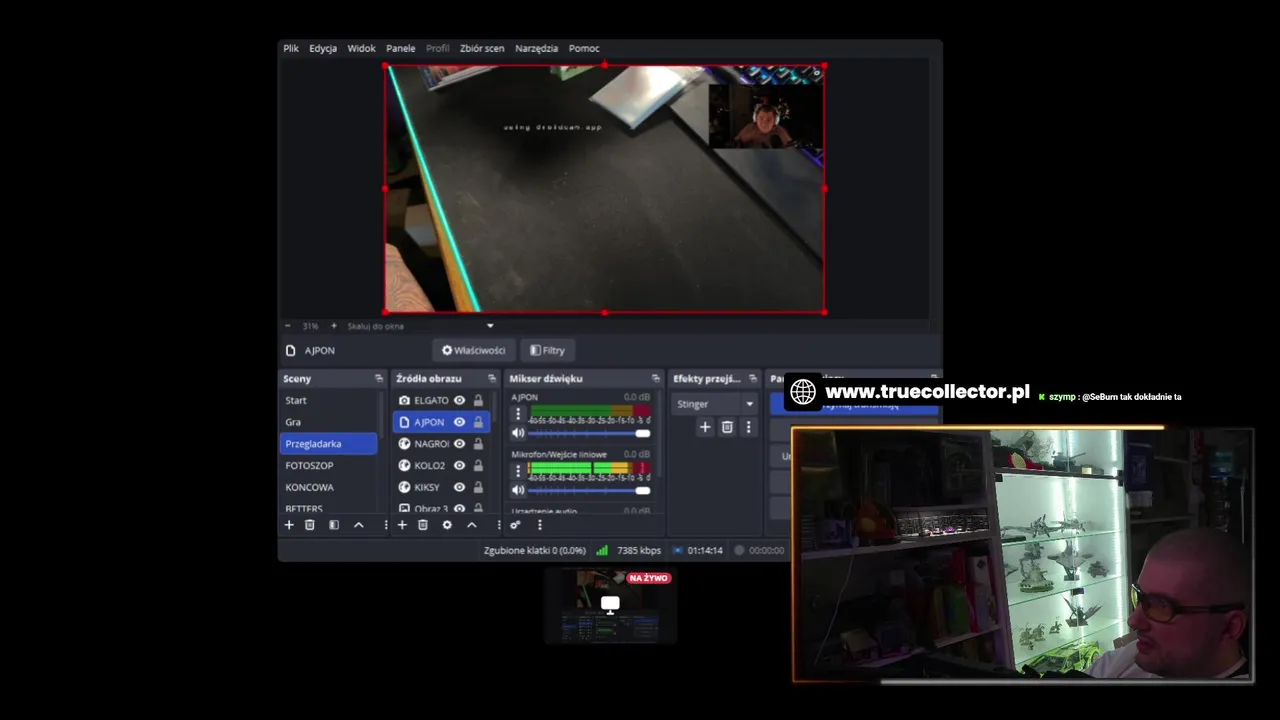Open Mikrofon/Wejście liniowe channel options menu
The image size is (1280, 720).
click(x=518, y=470)
